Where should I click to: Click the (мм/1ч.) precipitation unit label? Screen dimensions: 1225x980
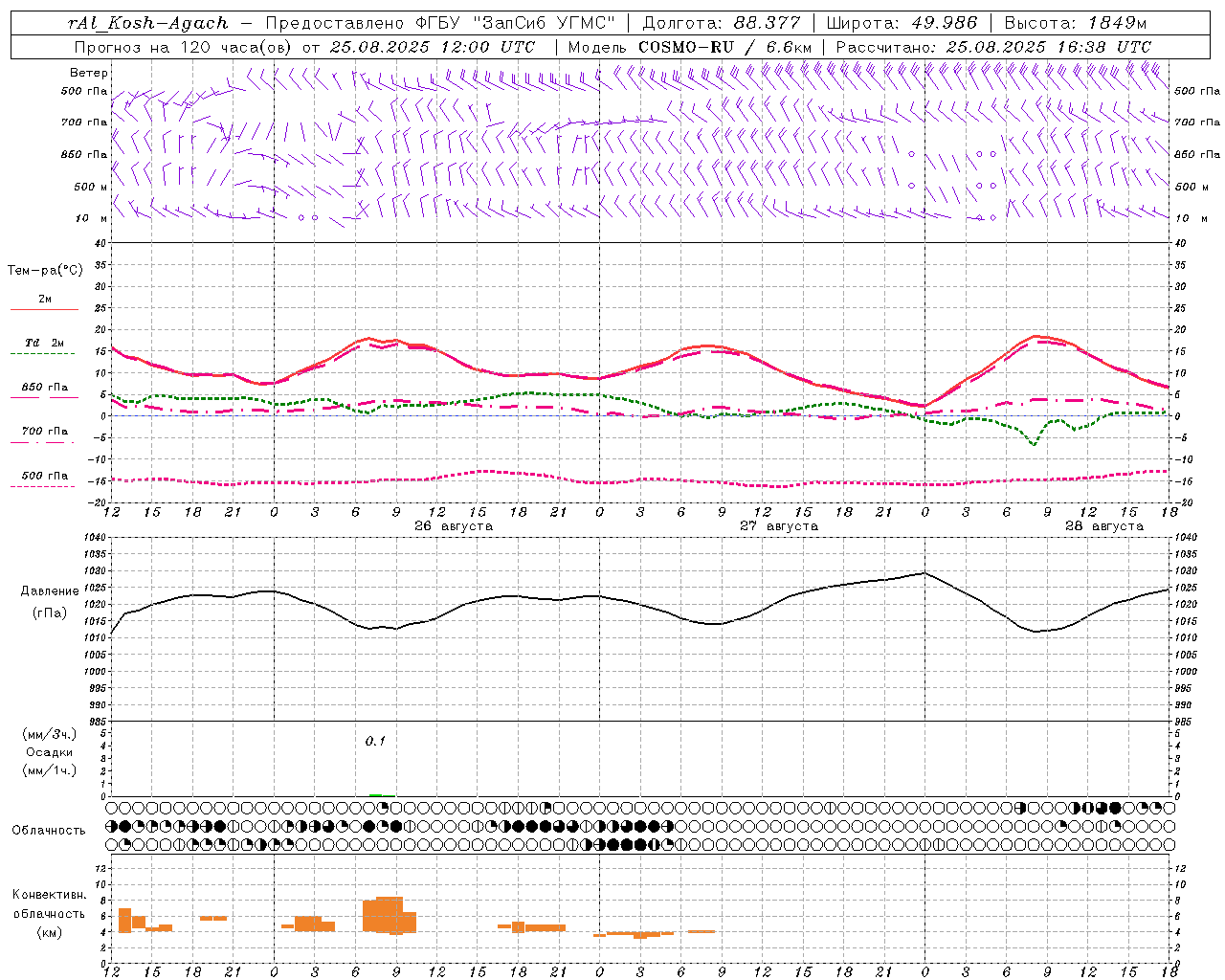point(50,769)
